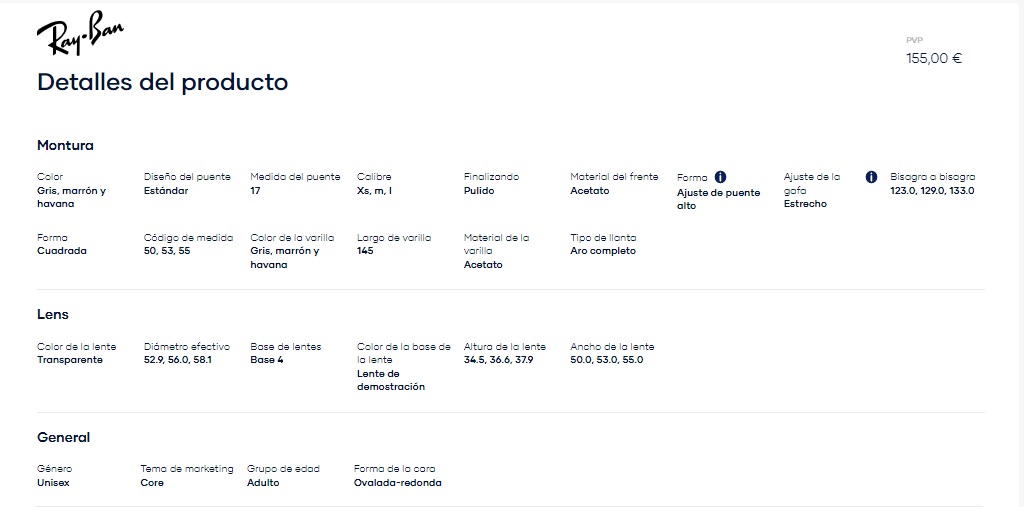1024x507 pixels.
Task: Open info icon next to Forma
Action: point(720,177)
